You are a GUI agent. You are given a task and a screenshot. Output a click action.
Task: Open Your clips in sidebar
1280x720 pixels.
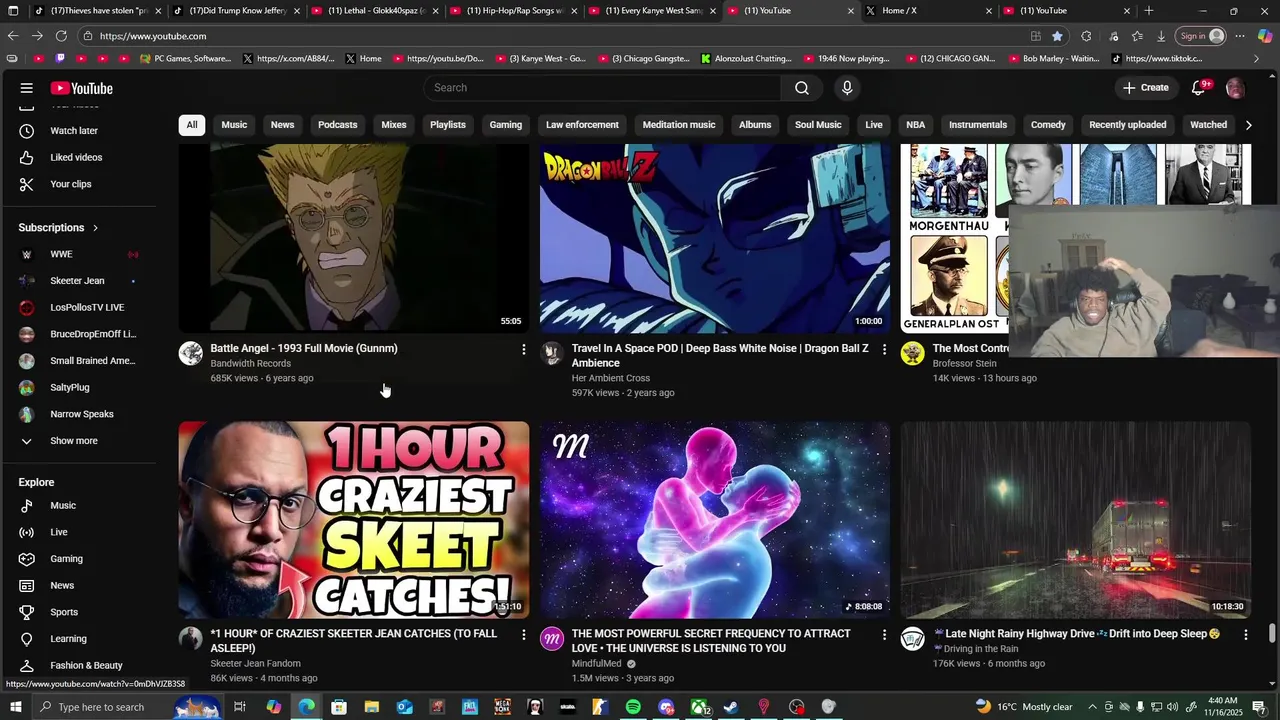(70, 184)
